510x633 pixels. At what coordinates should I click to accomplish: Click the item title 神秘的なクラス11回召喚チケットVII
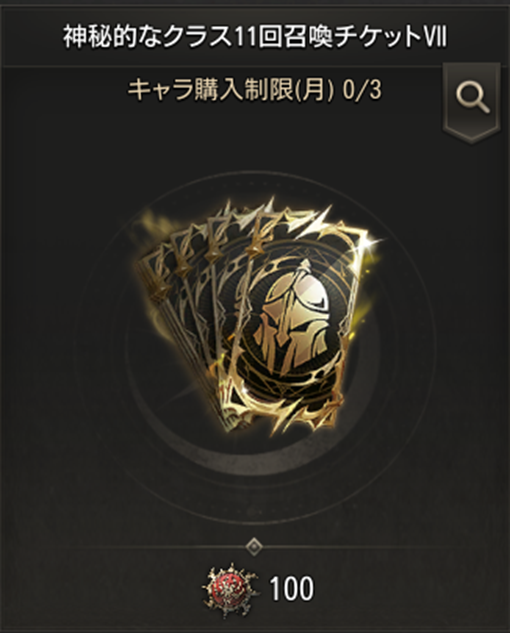(x=255, y=38)
